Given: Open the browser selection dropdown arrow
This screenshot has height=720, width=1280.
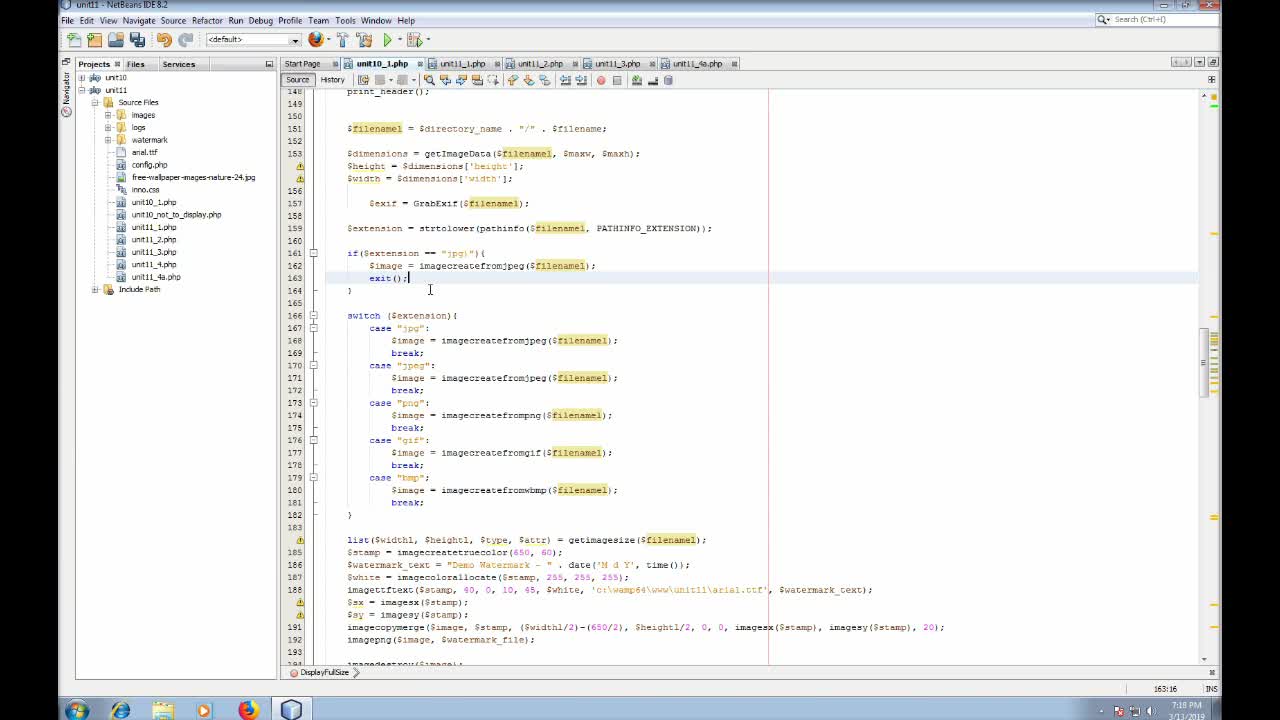Looking at the screenshot, I should point(327,40).
